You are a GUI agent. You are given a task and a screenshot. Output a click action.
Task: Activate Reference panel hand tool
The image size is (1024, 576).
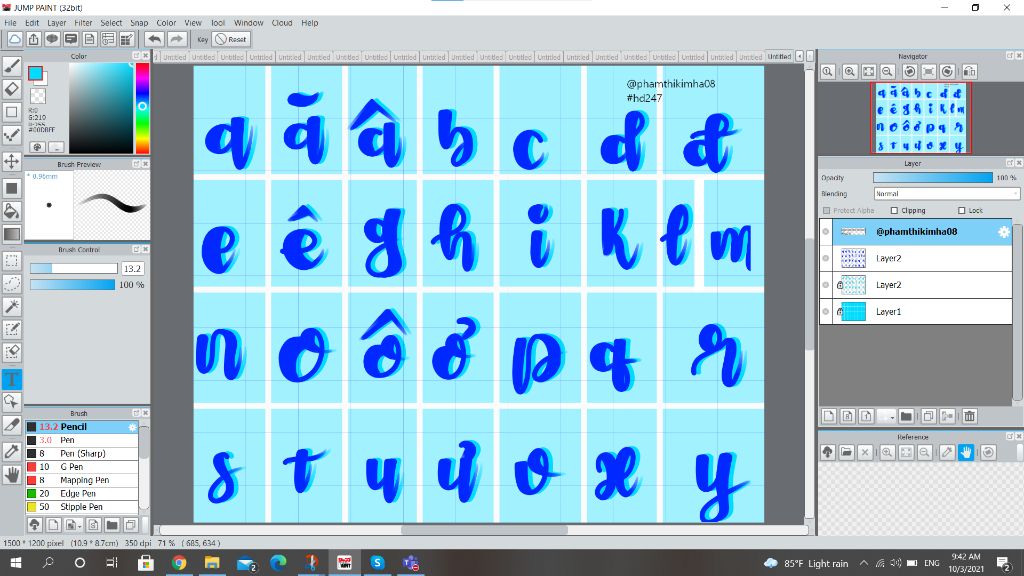pos(966,452)
